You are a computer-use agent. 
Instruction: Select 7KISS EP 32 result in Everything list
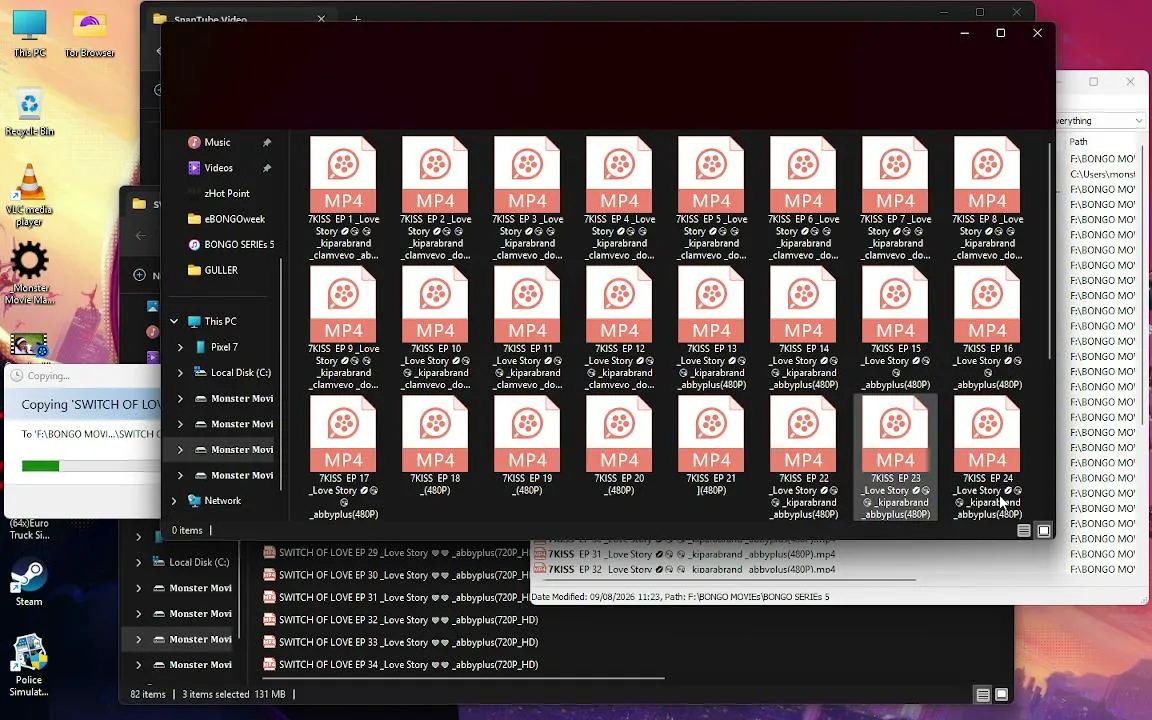click(x=685, y=569)
